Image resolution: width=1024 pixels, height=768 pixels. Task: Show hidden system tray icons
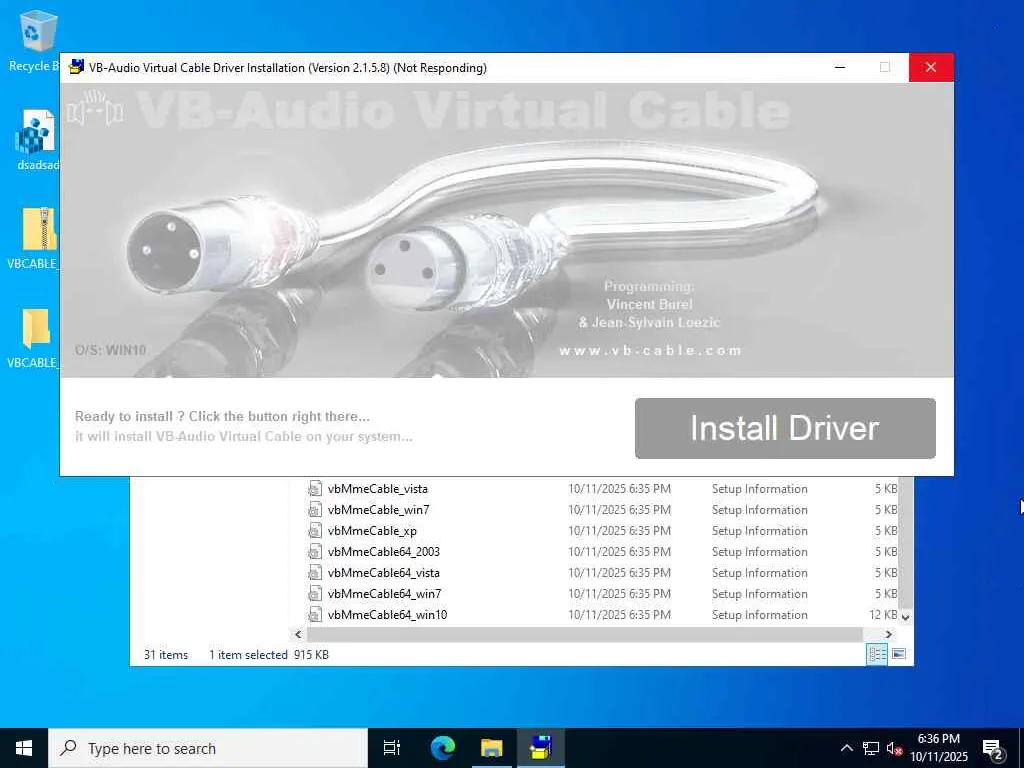(x=846, y=748)
